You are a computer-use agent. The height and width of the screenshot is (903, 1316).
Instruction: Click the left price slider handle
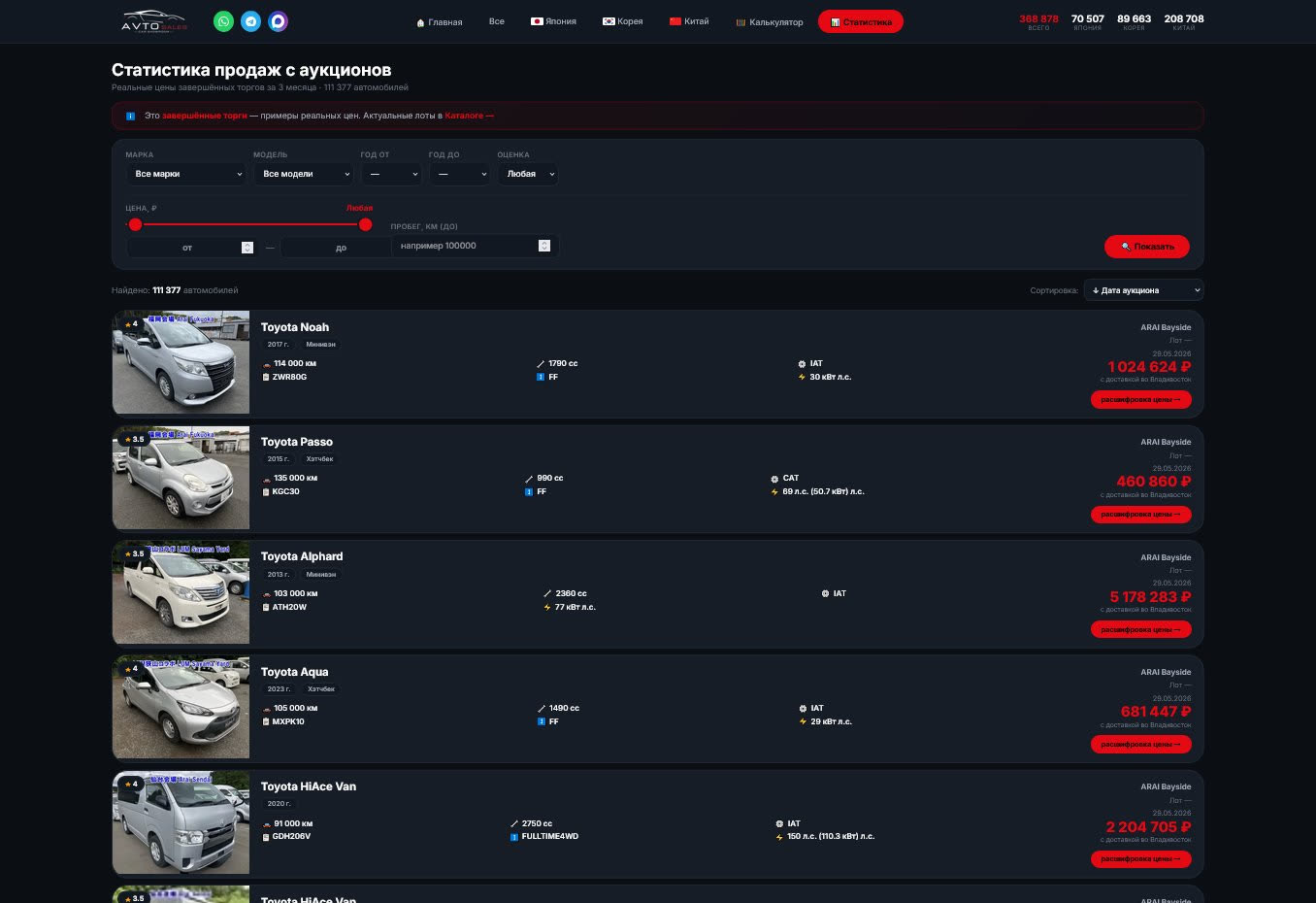pos(135,224)
